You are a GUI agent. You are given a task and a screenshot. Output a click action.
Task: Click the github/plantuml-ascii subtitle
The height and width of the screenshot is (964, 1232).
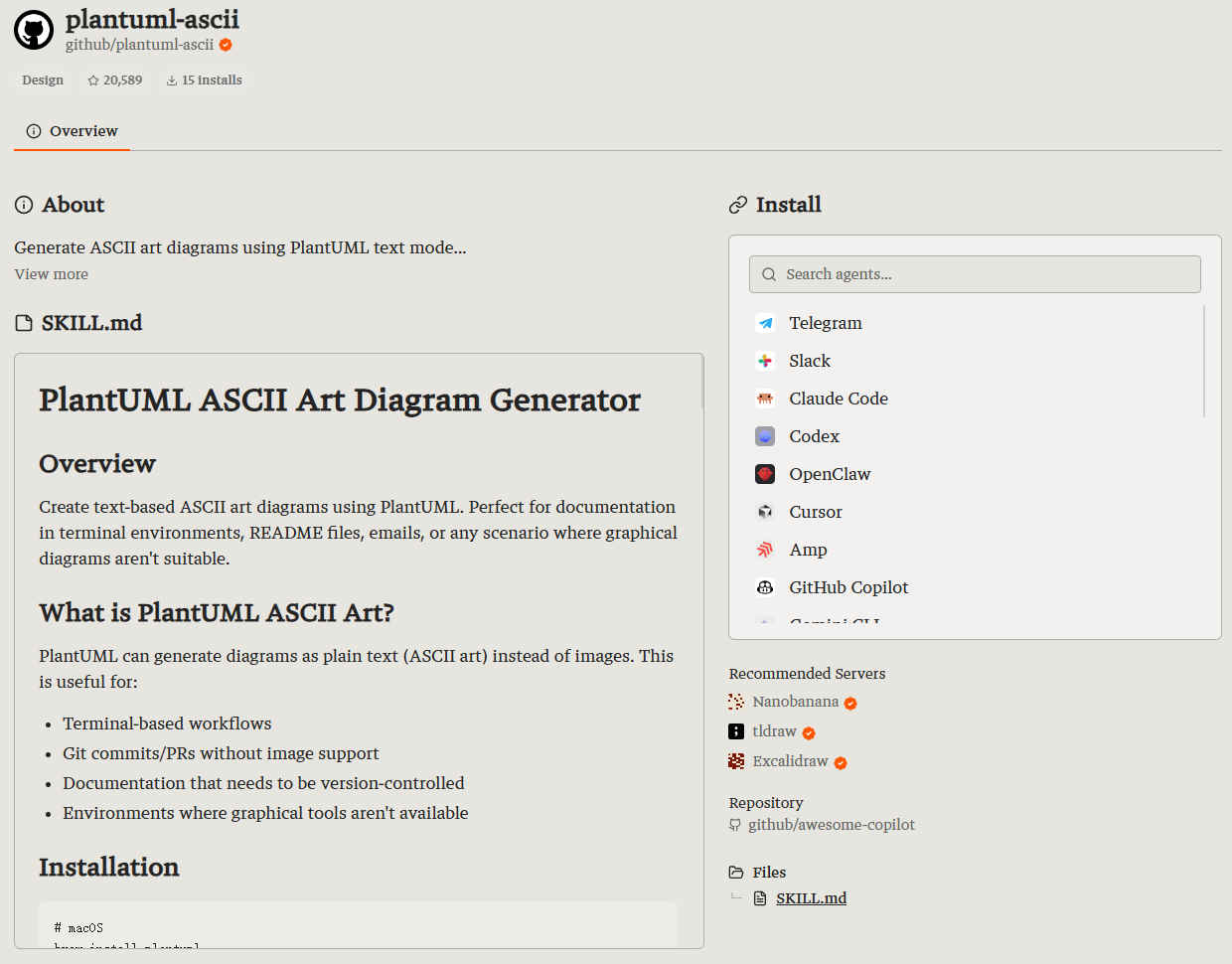pos(139,45)
